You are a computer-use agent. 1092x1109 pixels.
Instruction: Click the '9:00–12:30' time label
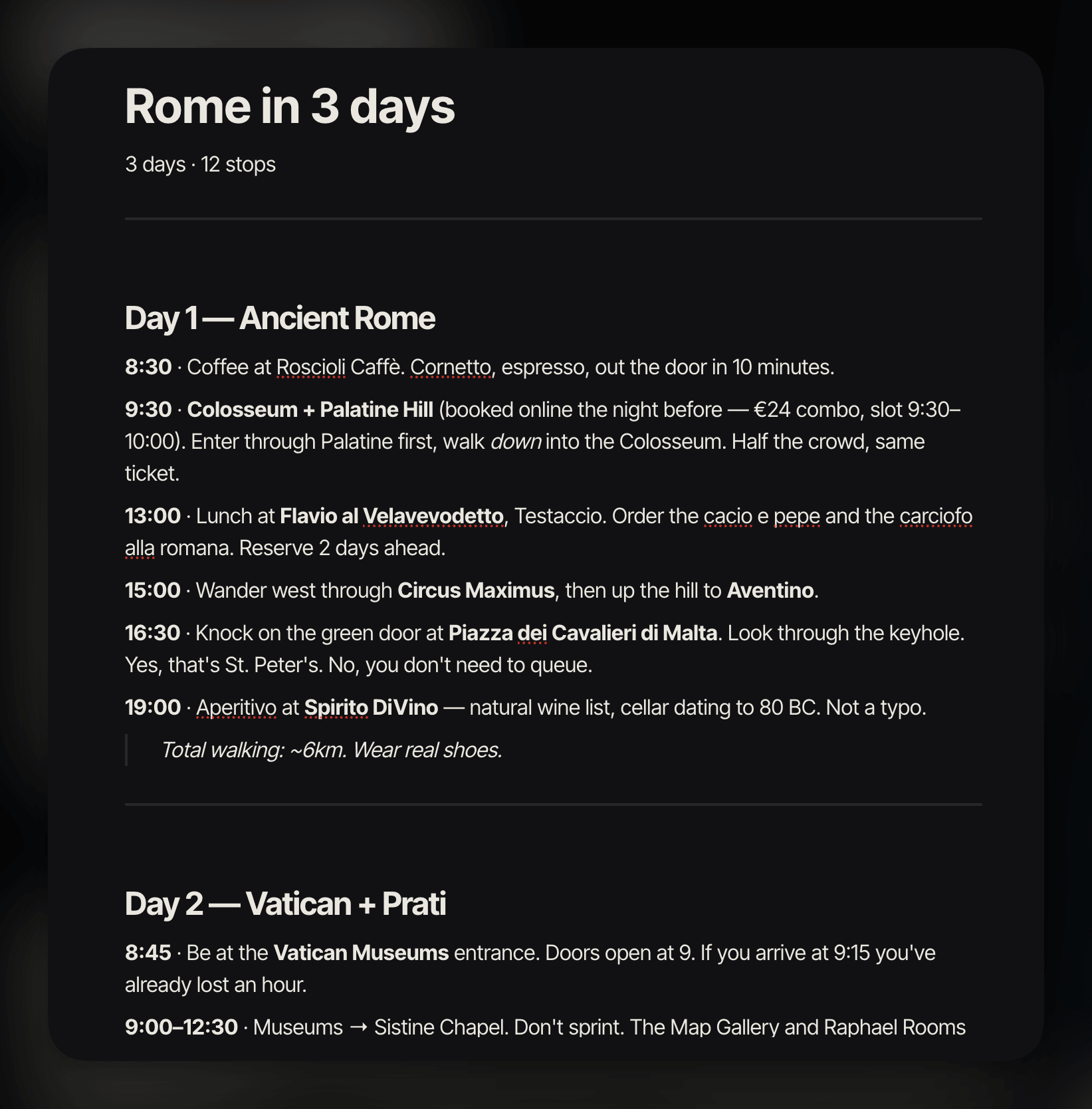(181, 1027)
